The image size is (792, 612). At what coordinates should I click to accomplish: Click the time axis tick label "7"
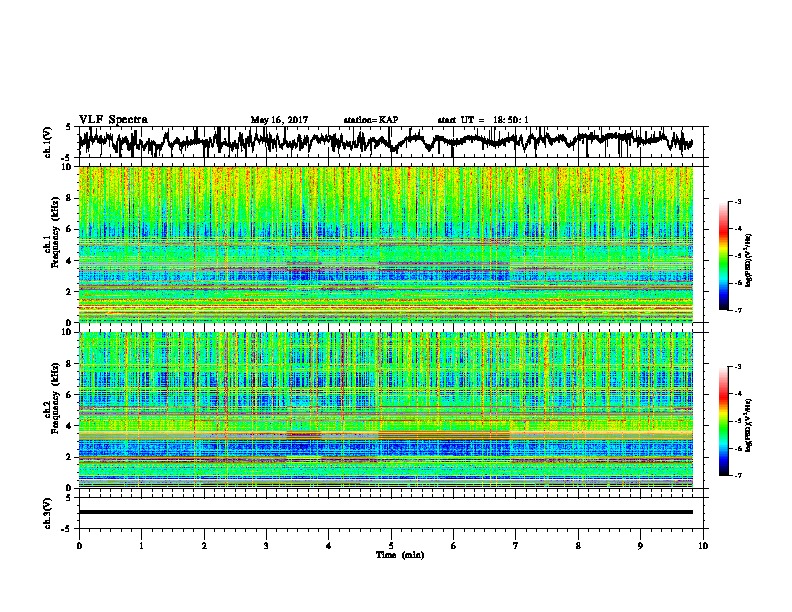(x=516, y=546)
